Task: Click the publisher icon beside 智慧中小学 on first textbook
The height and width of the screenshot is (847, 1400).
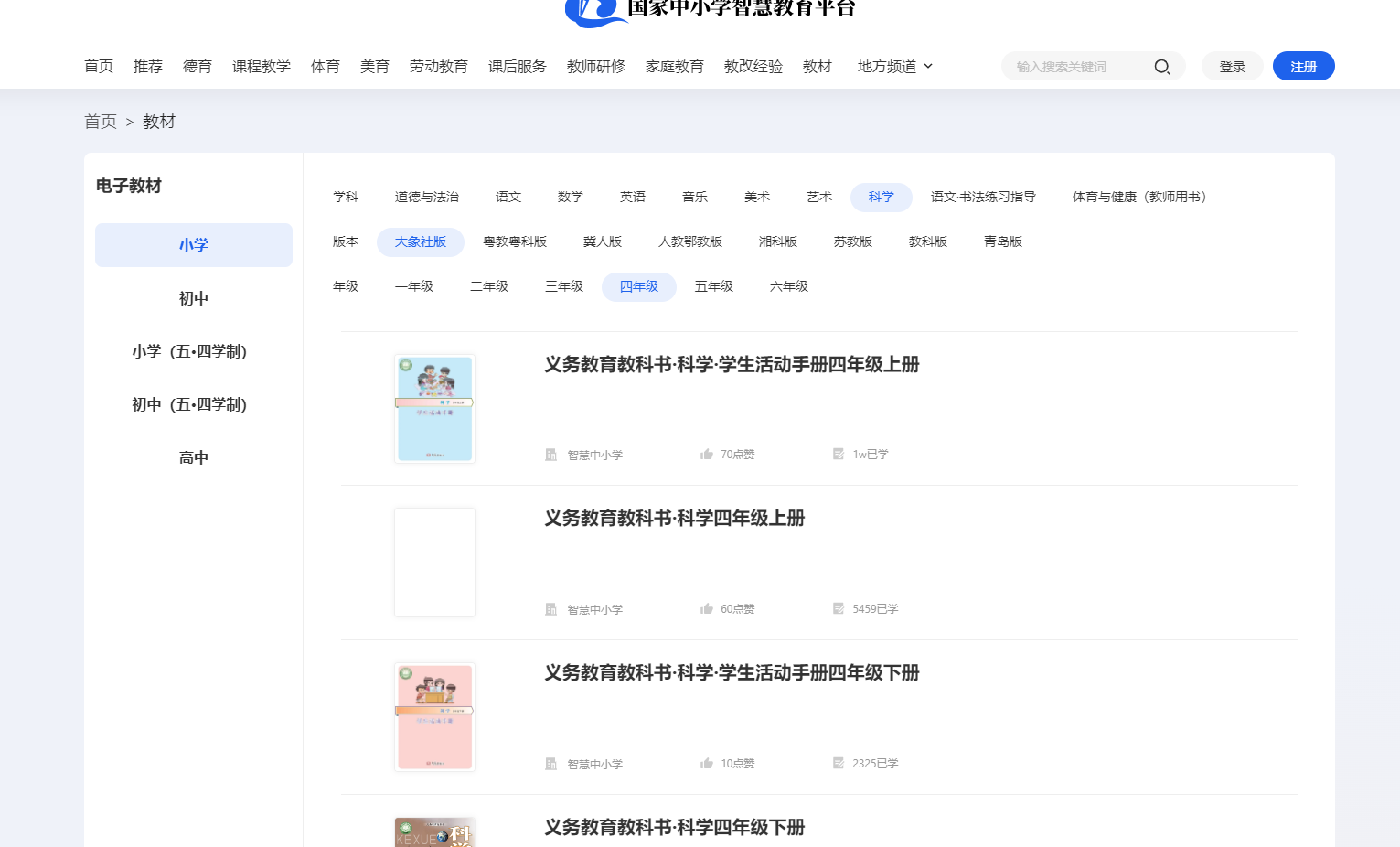Action: click(x=552, y=453)
